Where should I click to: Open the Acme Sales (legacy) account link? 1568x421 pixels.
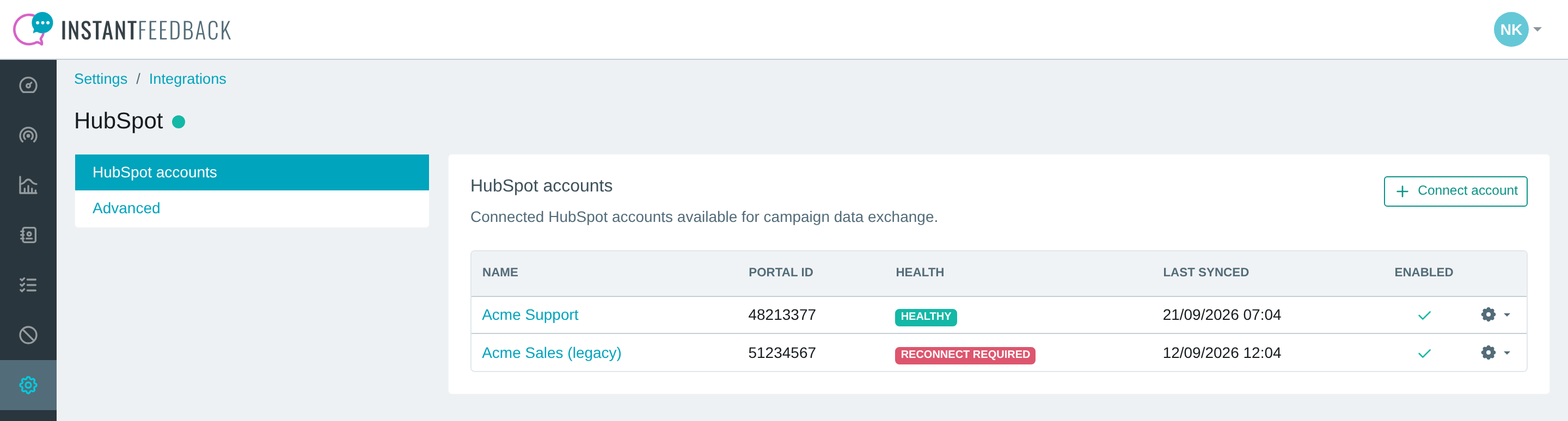click(x=552, y=353)
